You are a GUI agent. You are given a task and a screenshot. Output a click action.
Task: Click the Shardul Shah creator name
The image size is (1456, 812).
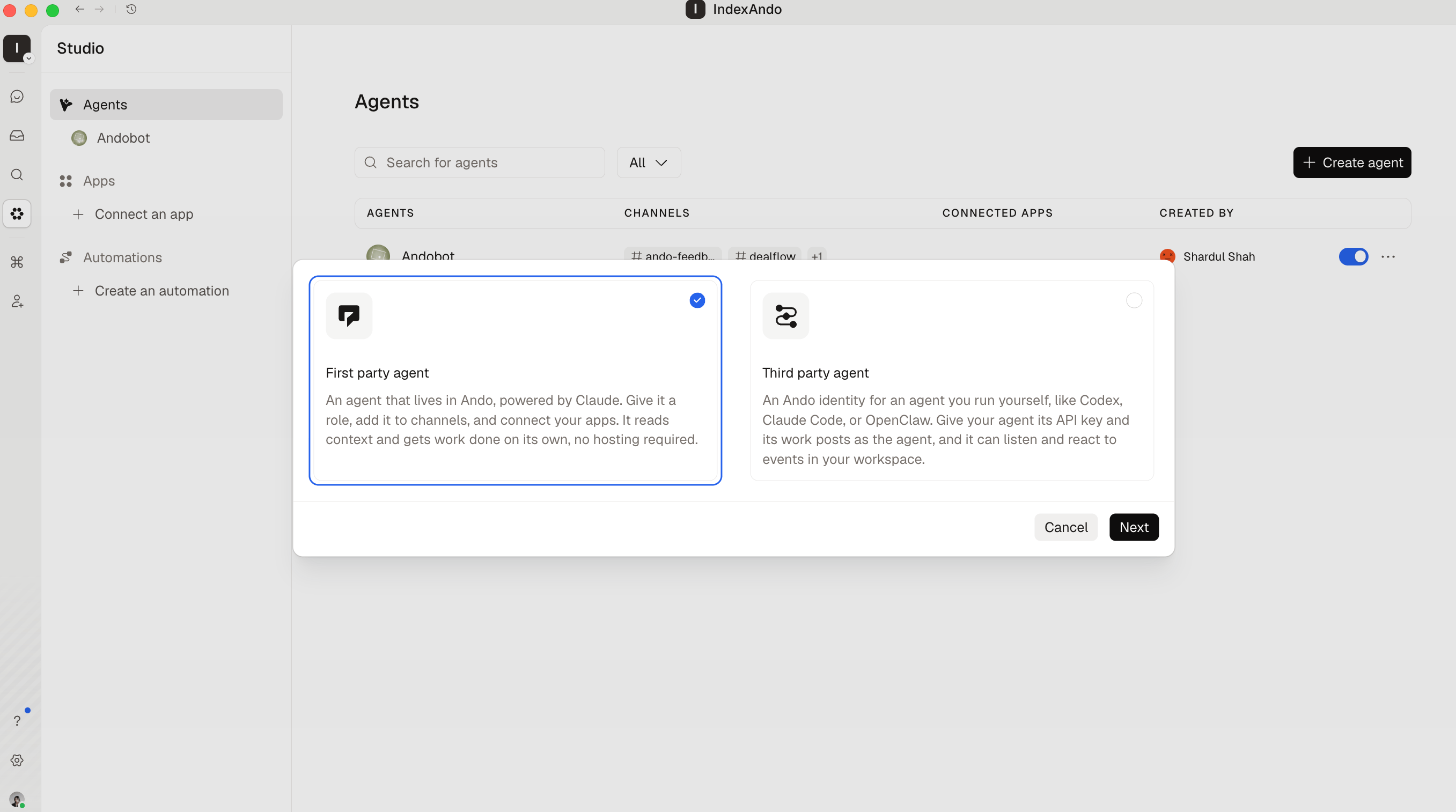pyautogui.click(x=1219, y=256)
